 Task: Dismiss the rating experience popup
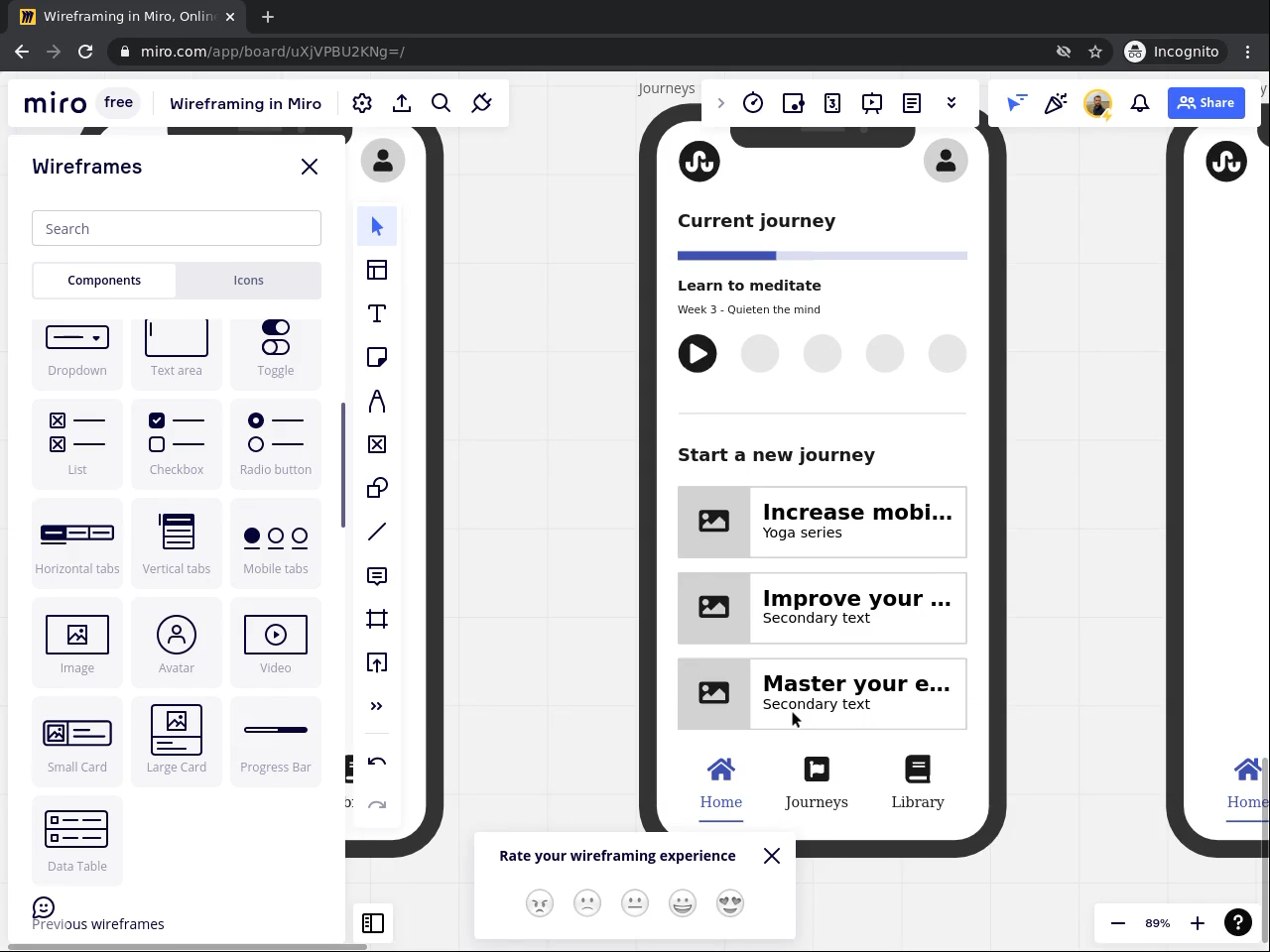[x=772, y=856]
